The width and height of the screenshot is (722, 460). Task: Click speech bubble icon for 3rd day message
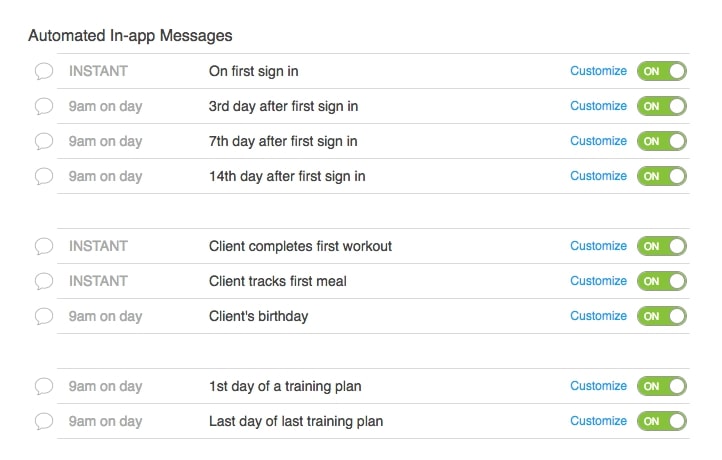[43, 106]
